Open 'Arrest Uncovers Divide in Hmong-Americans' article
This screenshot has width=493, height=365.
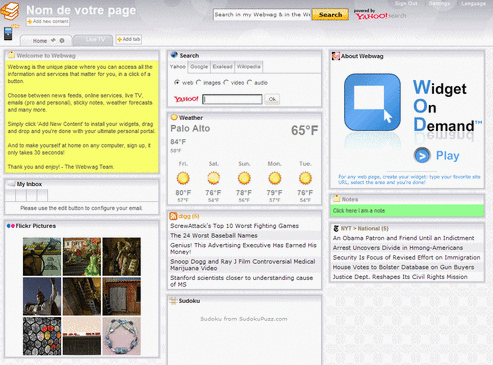coord(398,248)
